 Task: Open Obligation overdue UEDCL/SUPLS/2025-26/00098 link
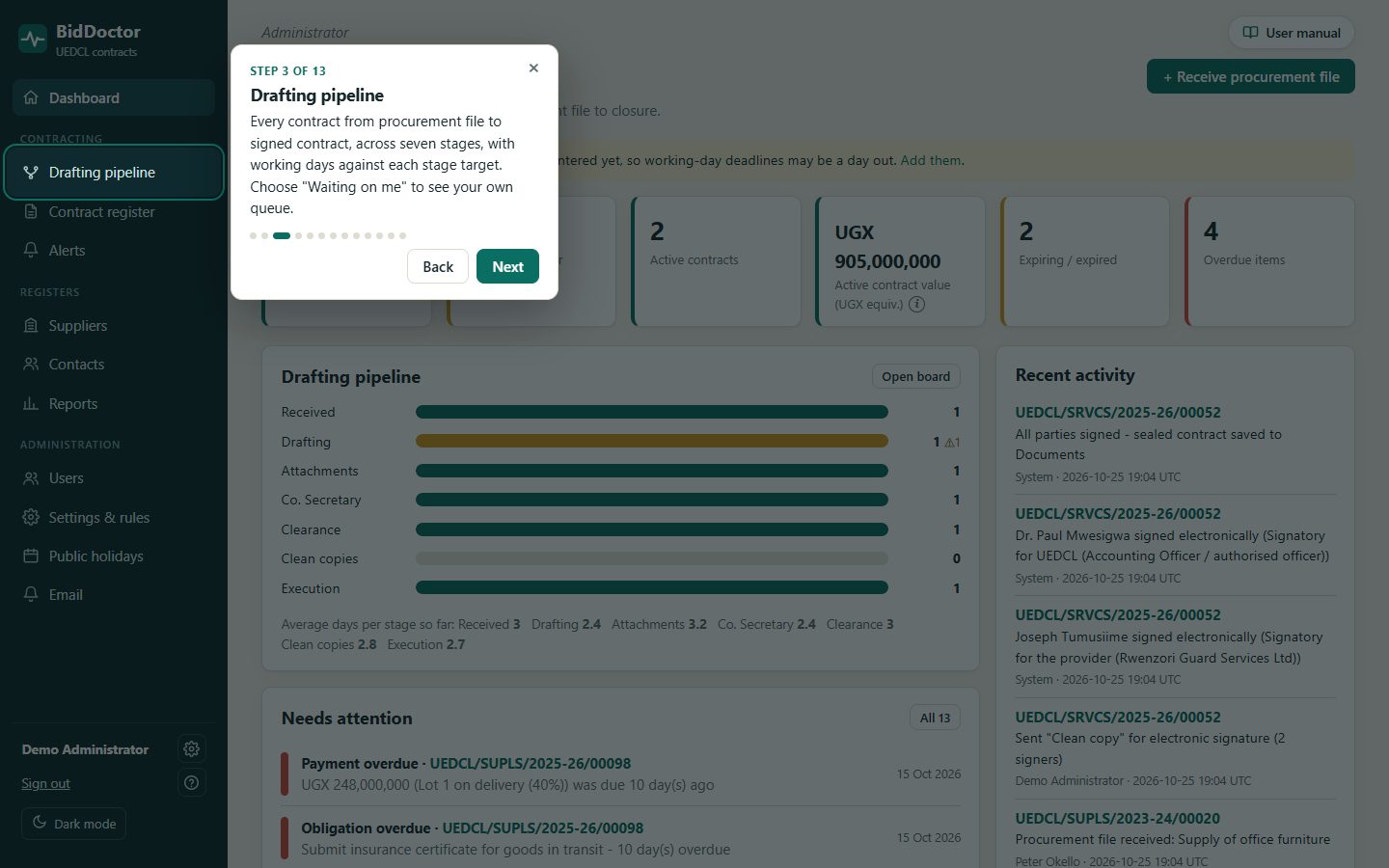543,827
